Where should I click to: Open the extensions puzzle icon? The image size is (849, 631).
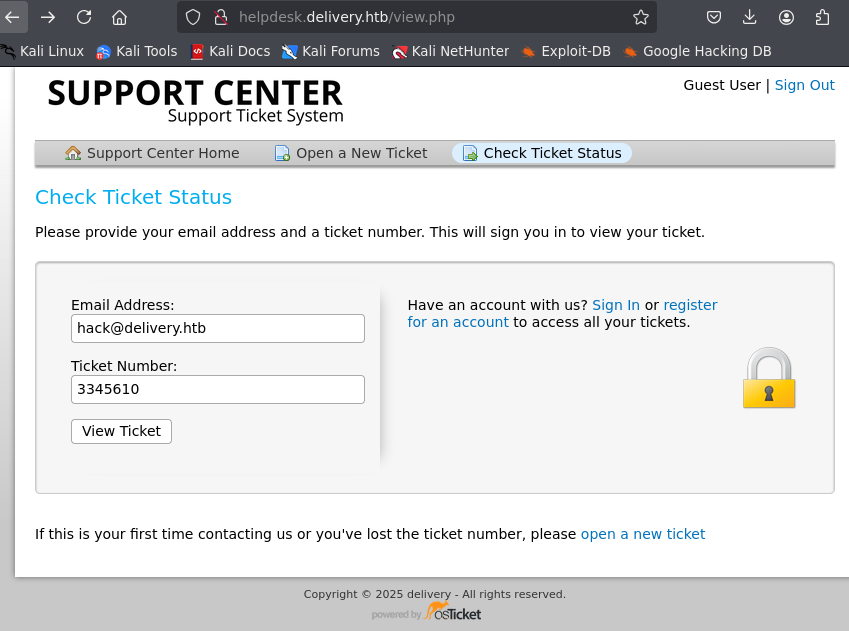point(822,17)
